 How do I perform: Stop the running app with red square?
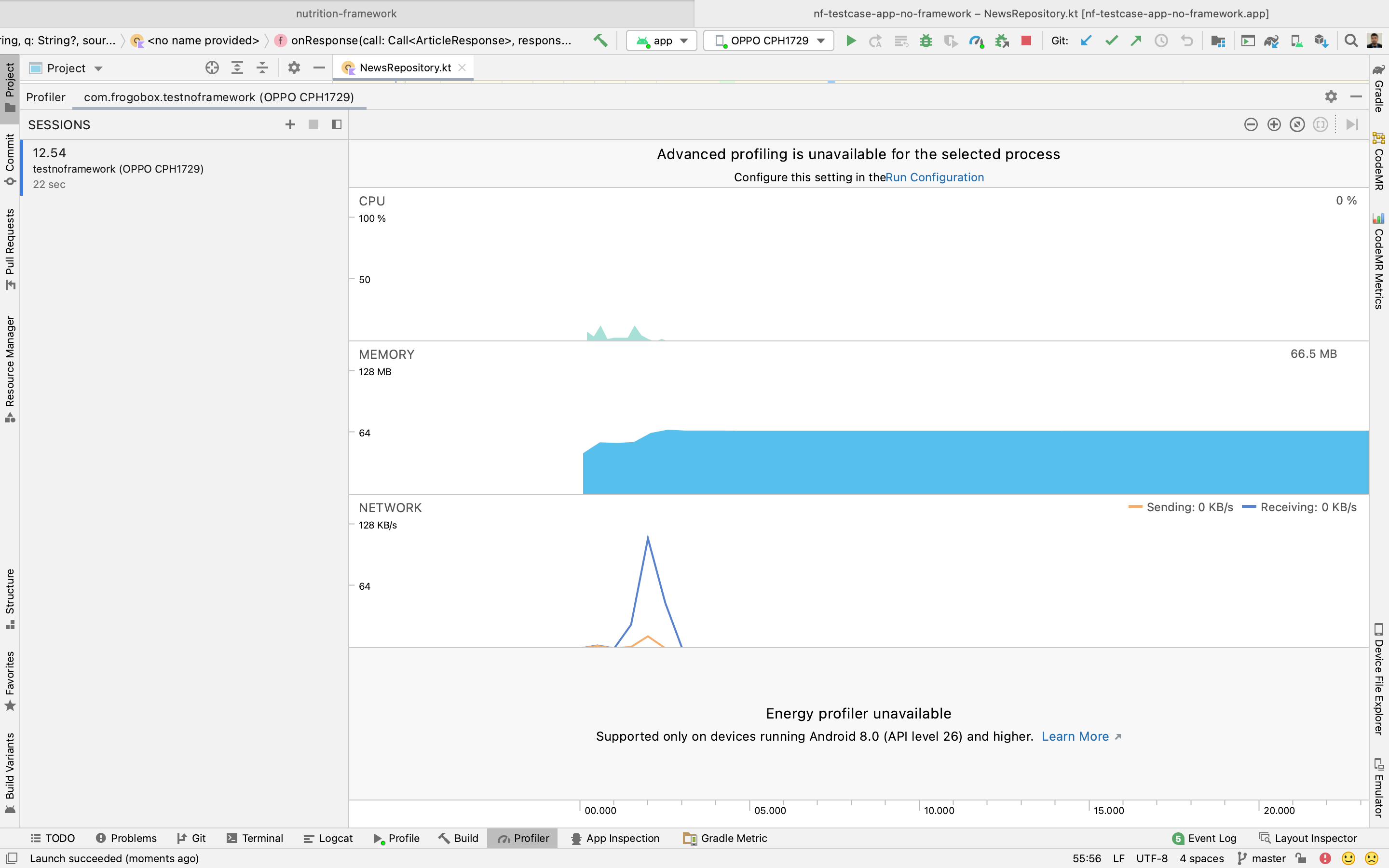tap(1026, 41)
